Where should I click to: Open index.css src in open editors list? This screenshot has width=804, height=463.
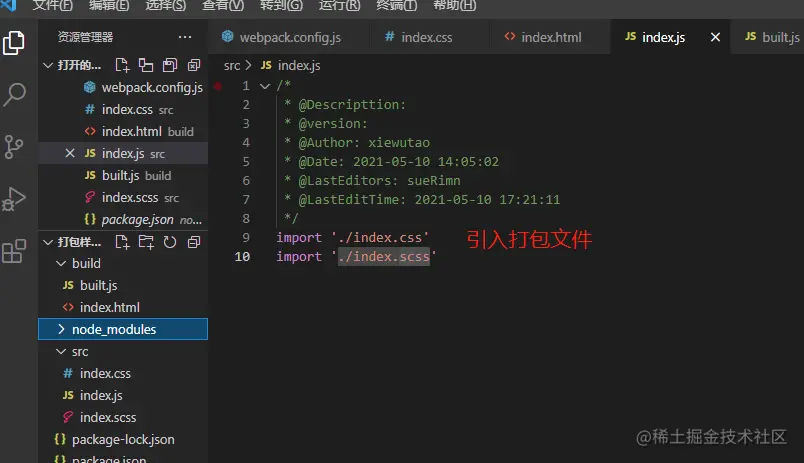click(x=123, y=109)
